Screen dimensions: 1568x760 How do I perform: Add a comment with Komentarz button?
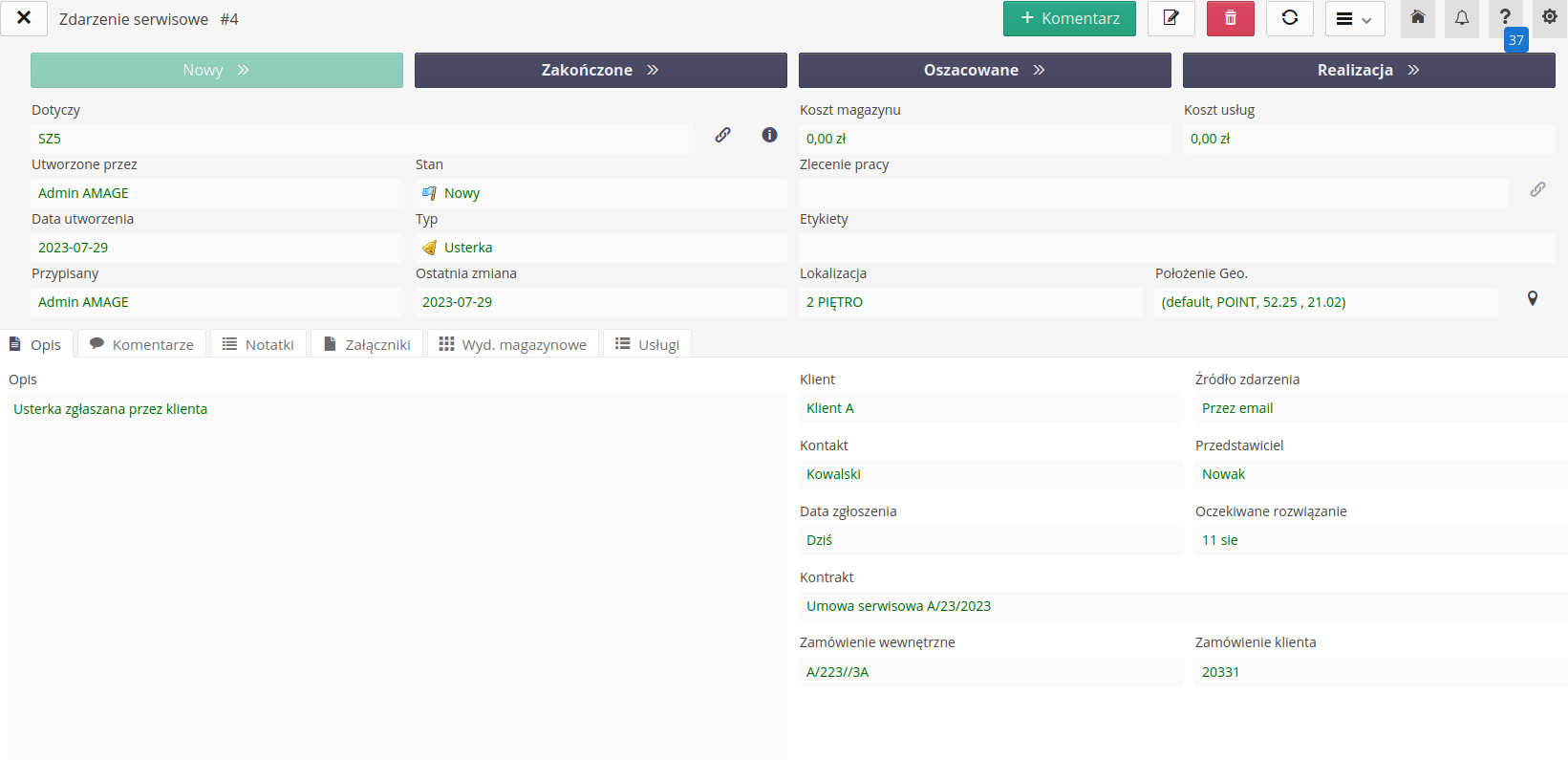[1068, 18]
